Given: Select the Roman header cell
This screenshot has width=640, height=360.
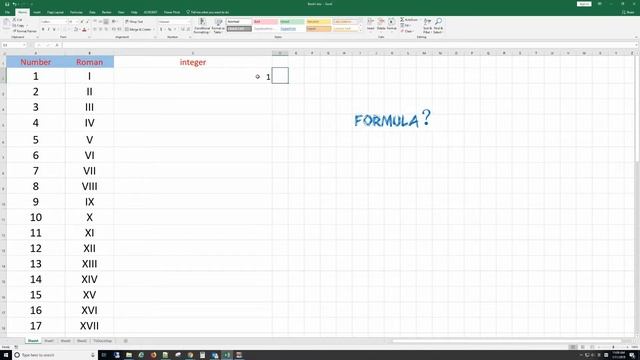Looking at the screenshot, I should 89,62.
